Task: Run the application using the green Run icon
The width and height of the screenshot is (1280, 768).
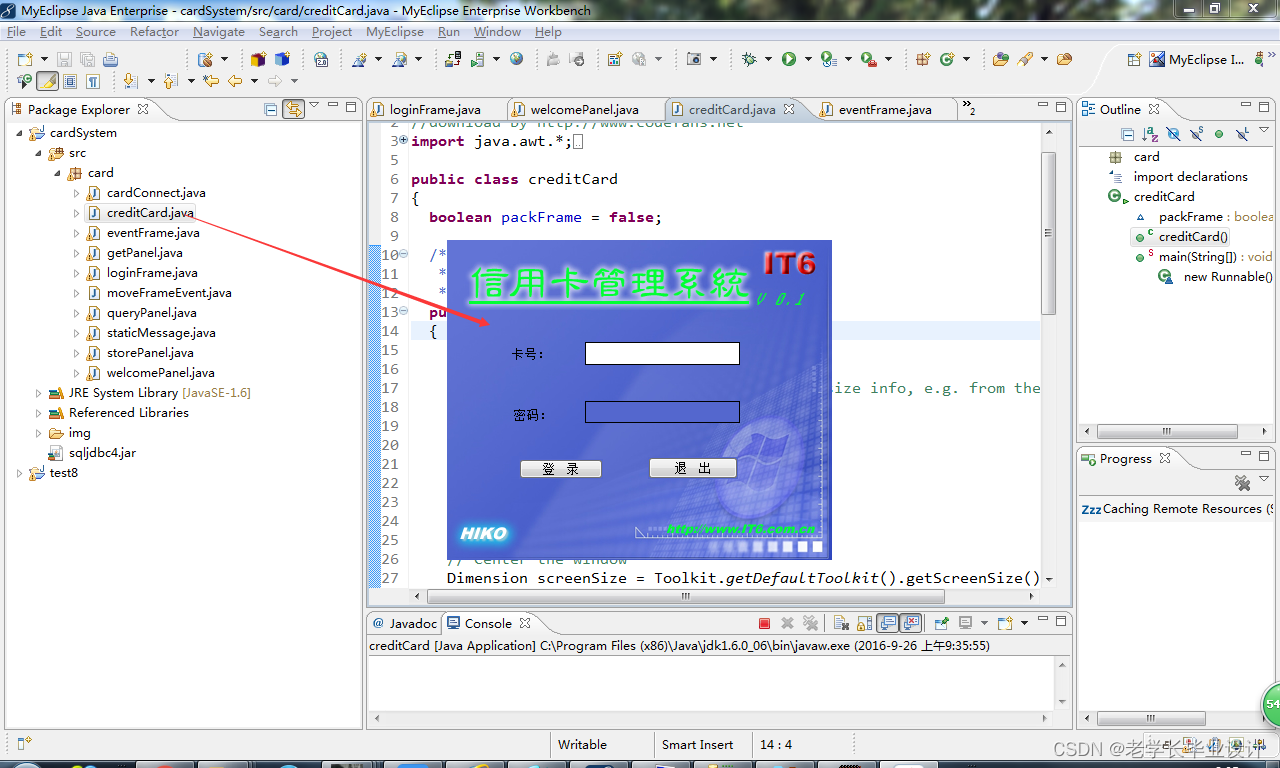Action: pyautogui.click(x=790, y=59)
